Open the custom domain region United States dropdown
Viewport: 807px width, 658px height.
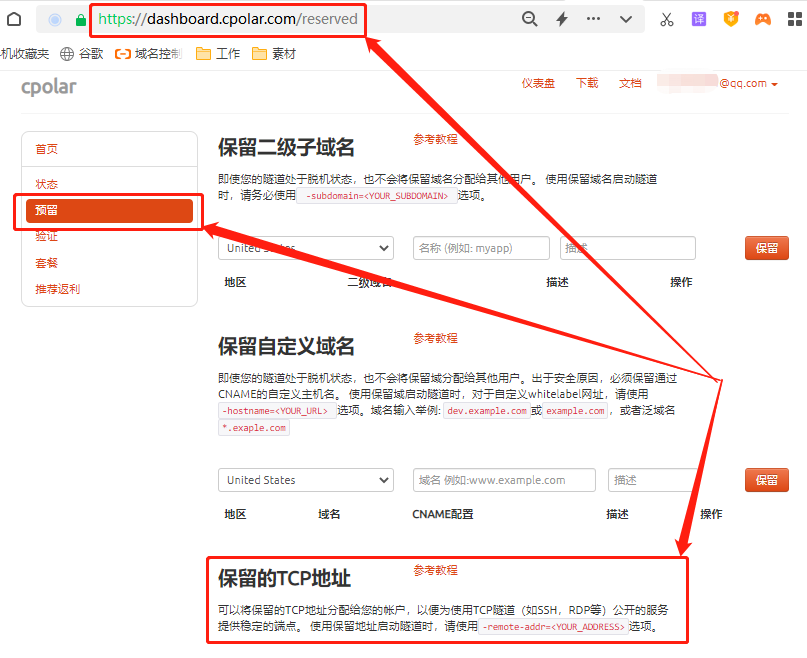coord(305,480)
